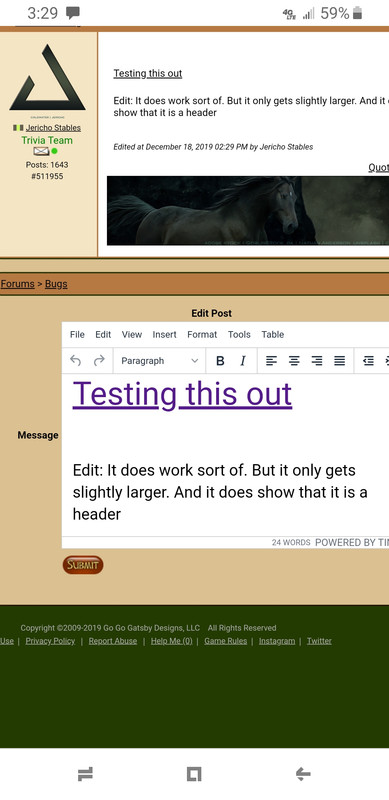The height and width of the screenshot is (800, 389).
Task: Toggle bold formatting
Action: click(220, 361)
